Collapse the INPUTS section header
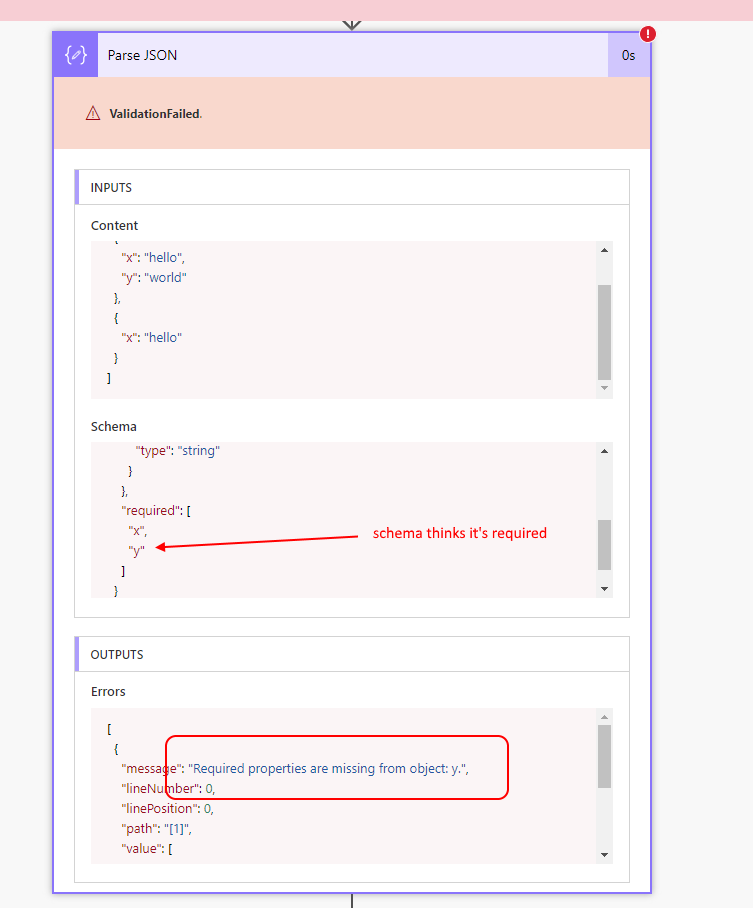 point(112,187)
